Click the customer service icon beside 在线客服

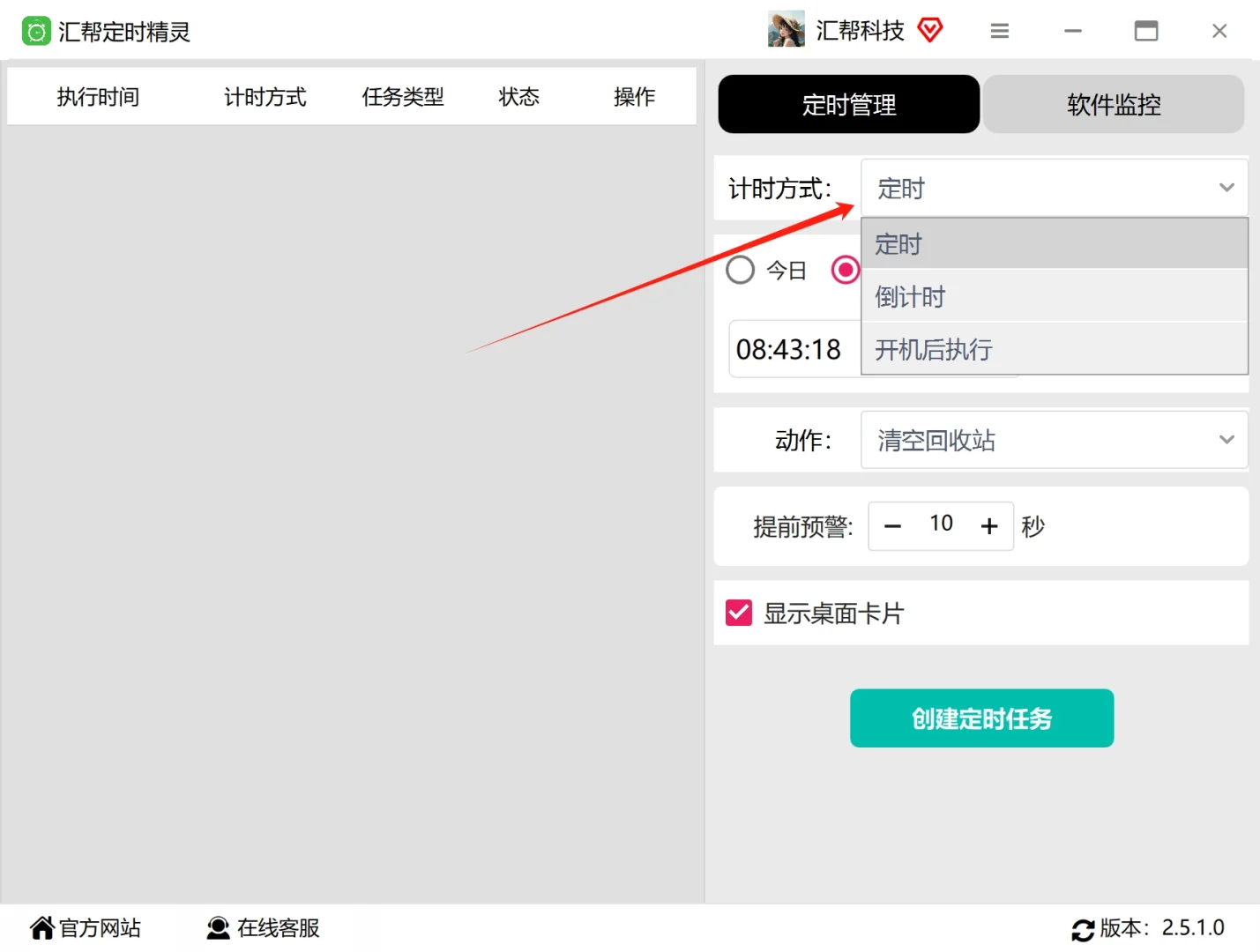click(217, 927)
